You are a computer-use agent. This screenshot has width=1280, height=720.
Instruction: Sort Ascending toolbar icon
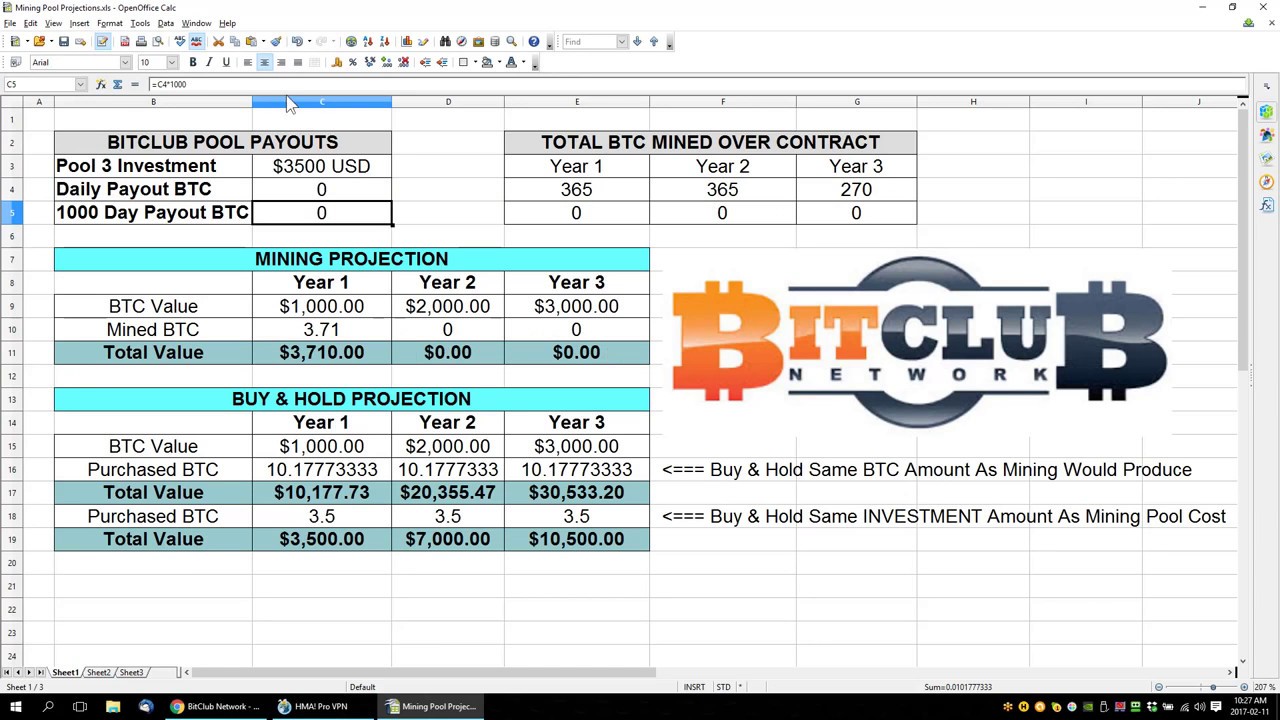[367, 41]
